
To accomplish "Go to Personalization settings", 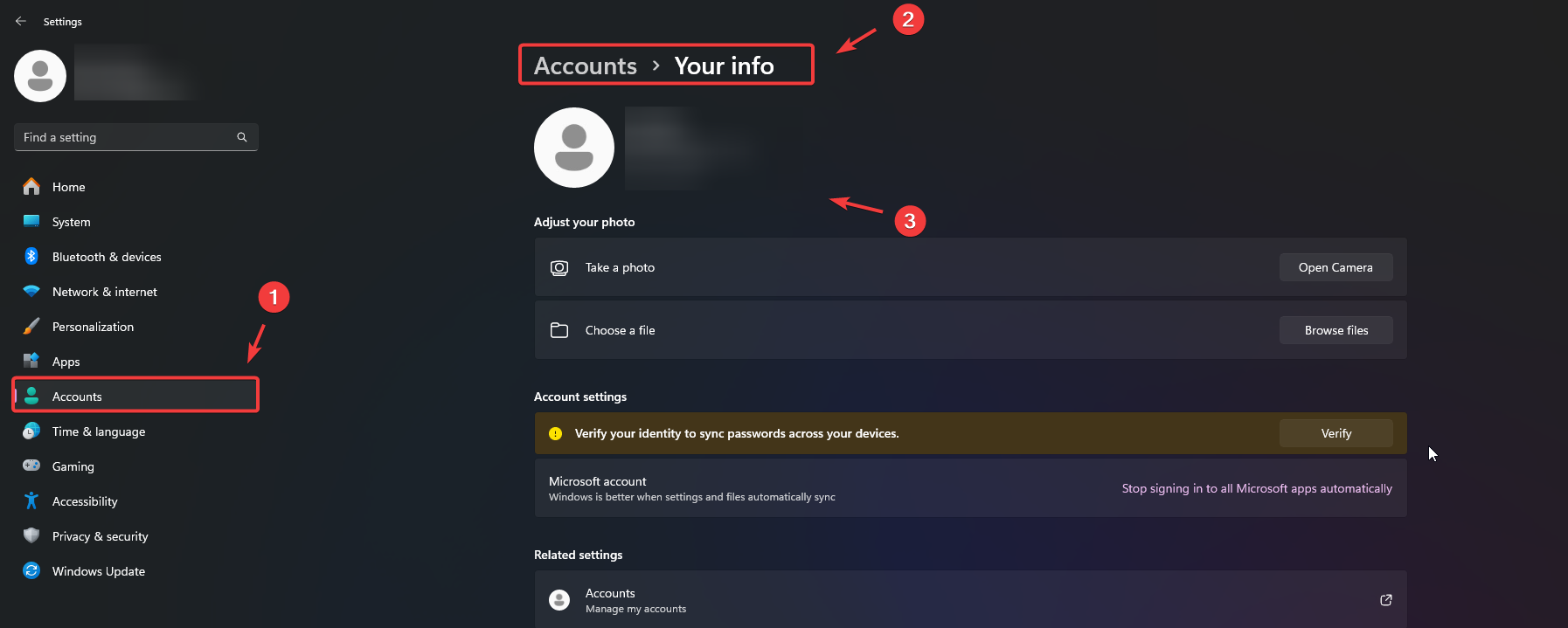I will (93, 327).
